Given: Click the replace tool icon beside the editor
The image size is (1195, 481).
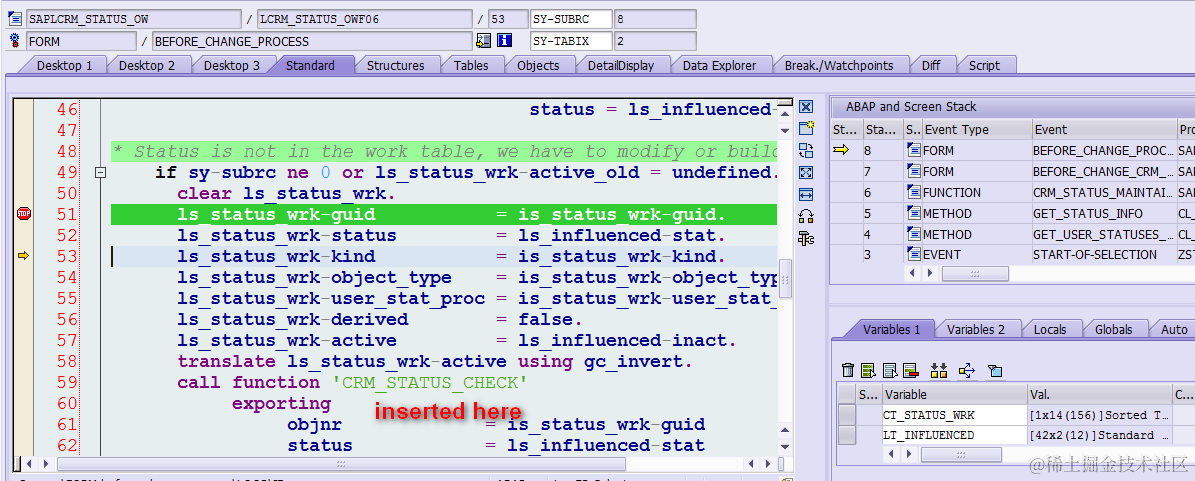Looking at the screenshot, I should pyautogui.click(x=806, y=150).
